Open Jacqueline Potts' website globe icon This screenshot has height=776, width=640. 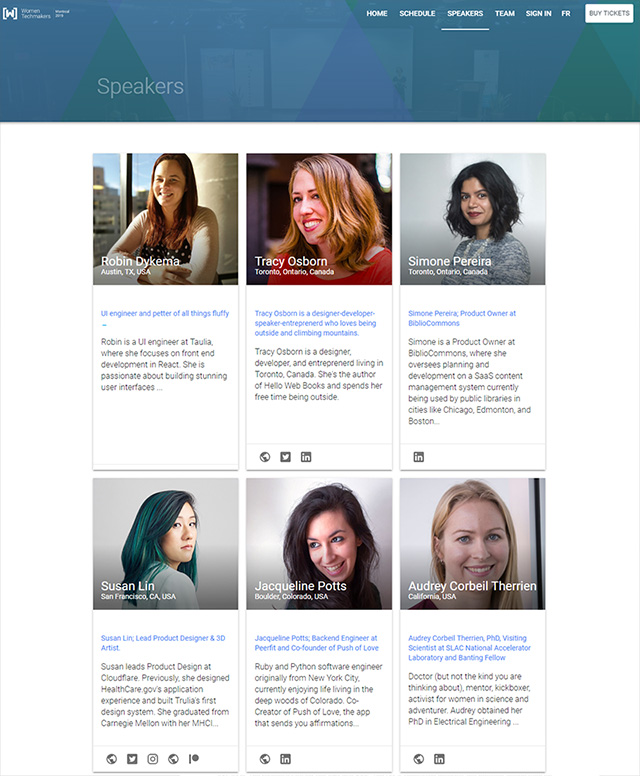pyautogui.click(x=265, y=759)
